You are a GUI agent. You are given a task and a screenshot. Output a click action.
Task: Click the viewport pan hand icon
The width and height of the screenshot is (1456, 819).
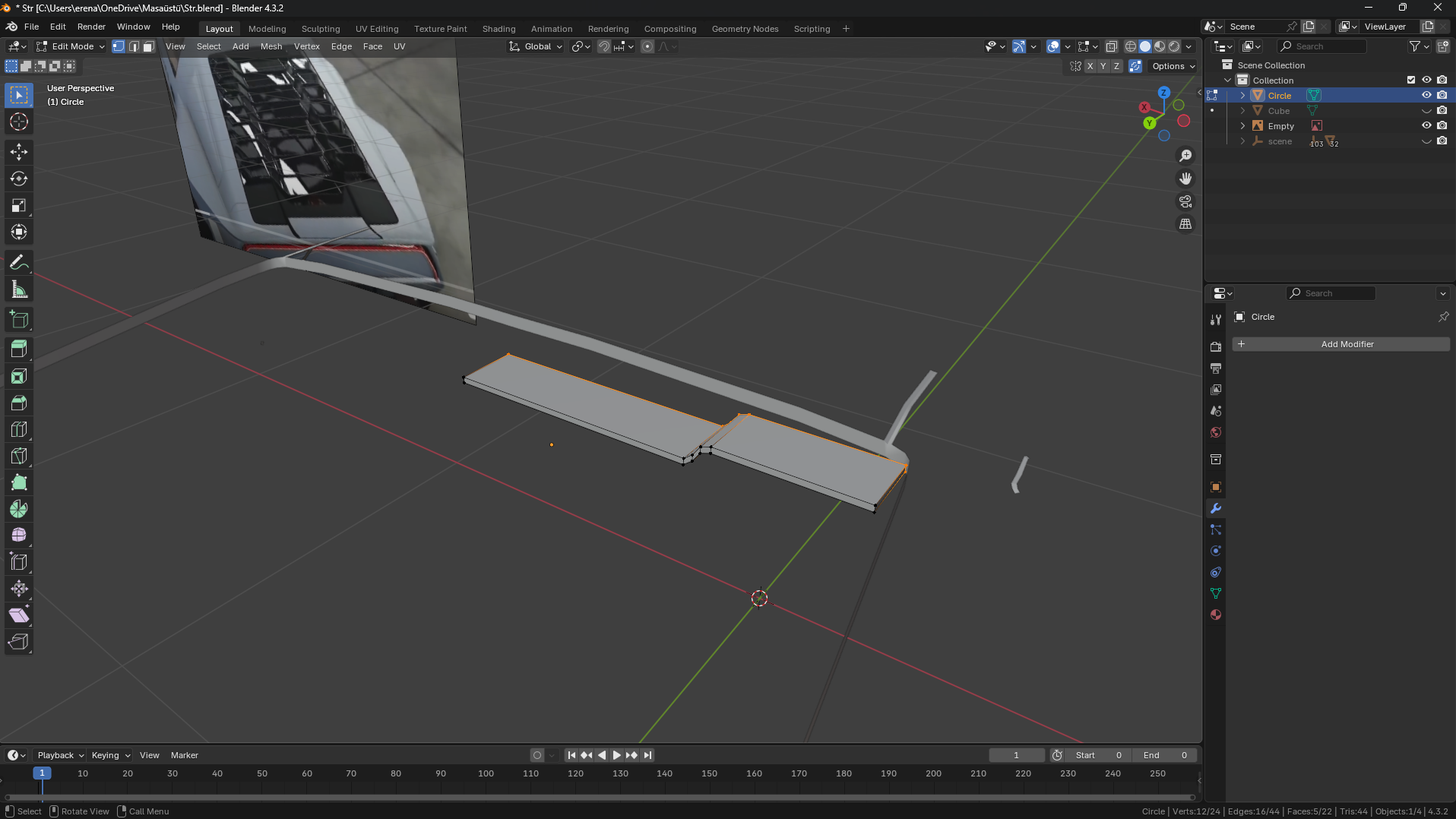coord(1185,179)
